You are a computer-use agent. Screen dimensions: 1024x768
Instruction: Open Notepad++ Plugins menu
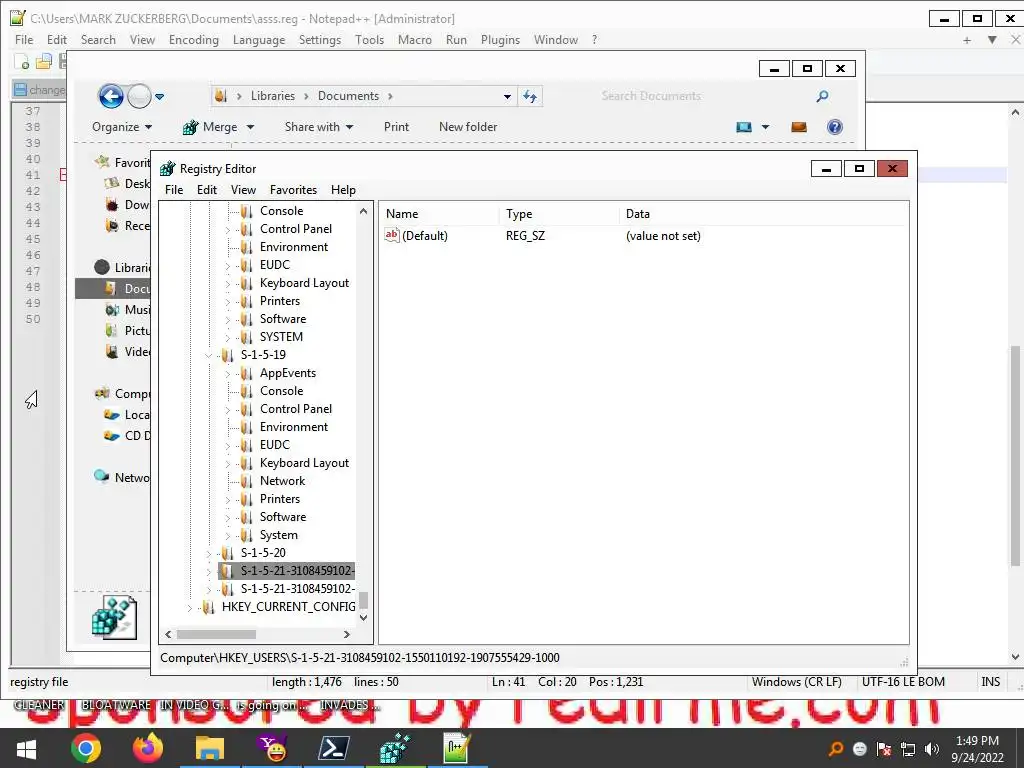coord(500,40)
